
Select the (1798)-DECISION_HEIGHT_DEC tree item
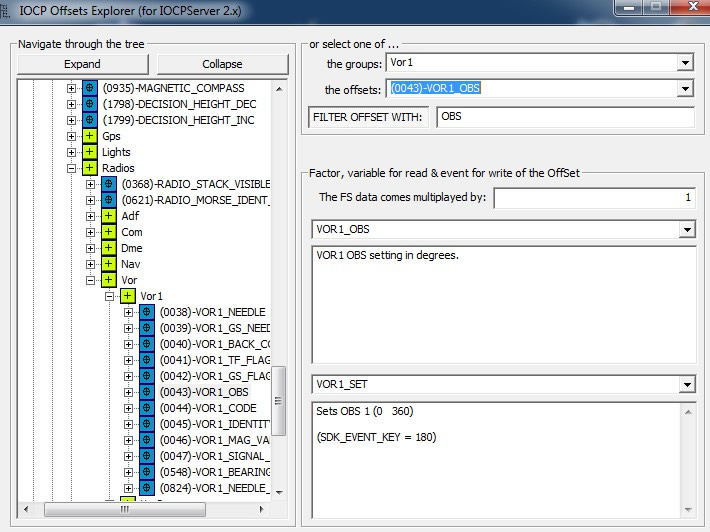(x=179, y=104)
